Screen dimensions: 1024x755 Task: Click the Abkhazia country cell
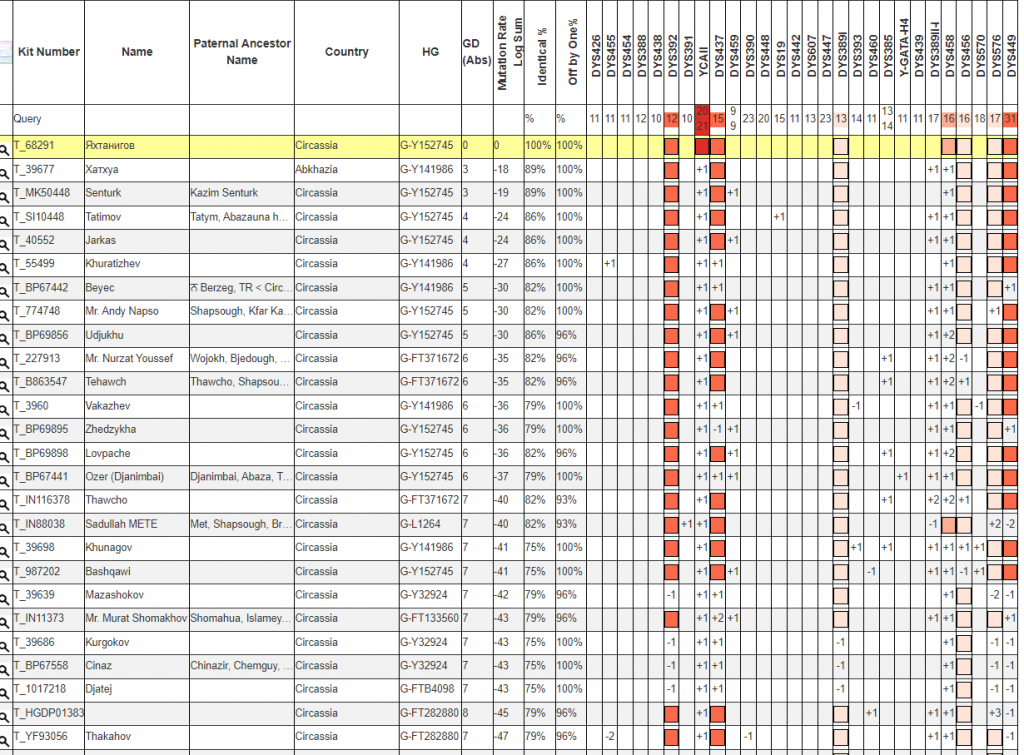[x=319, y=170]
